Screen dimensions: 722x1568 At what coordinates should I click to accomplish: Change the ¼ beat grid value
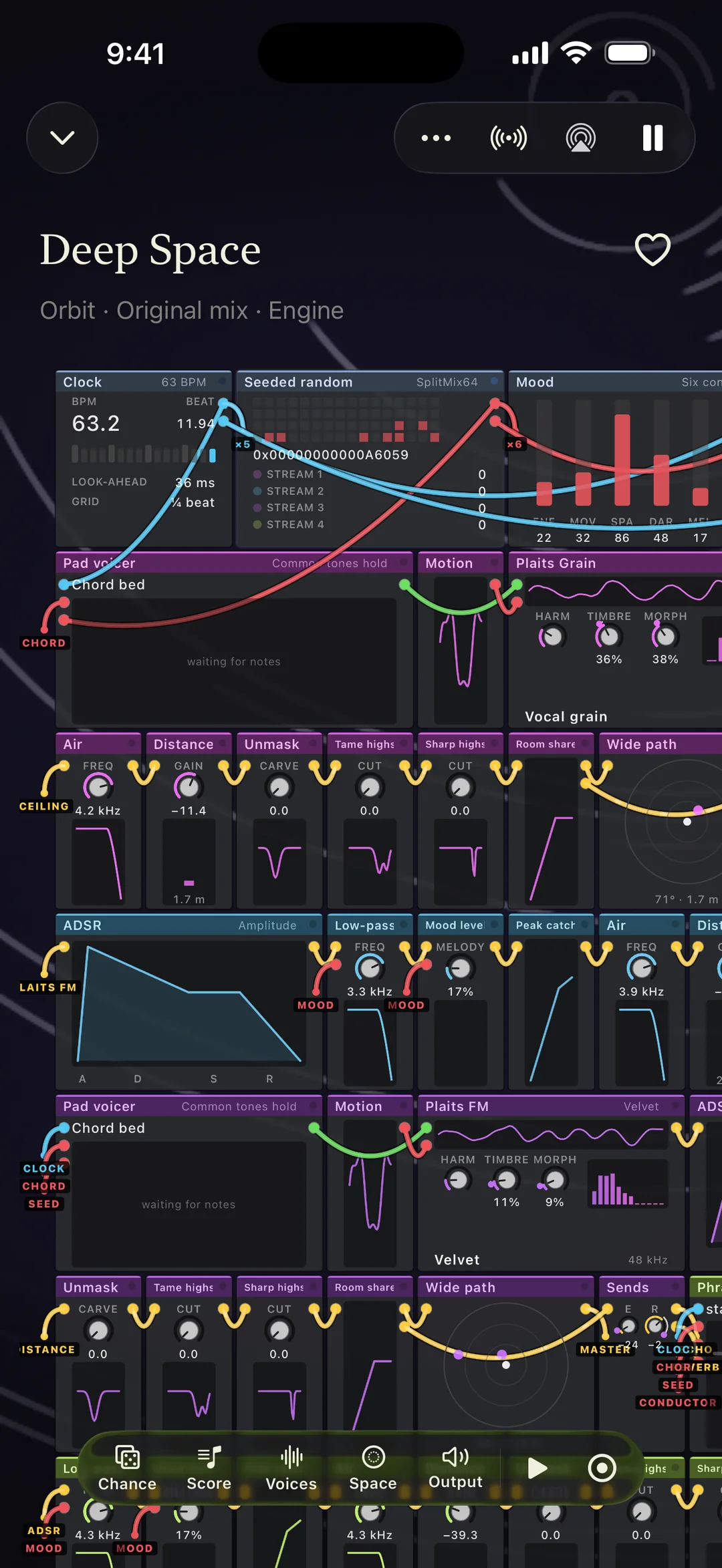194,502
